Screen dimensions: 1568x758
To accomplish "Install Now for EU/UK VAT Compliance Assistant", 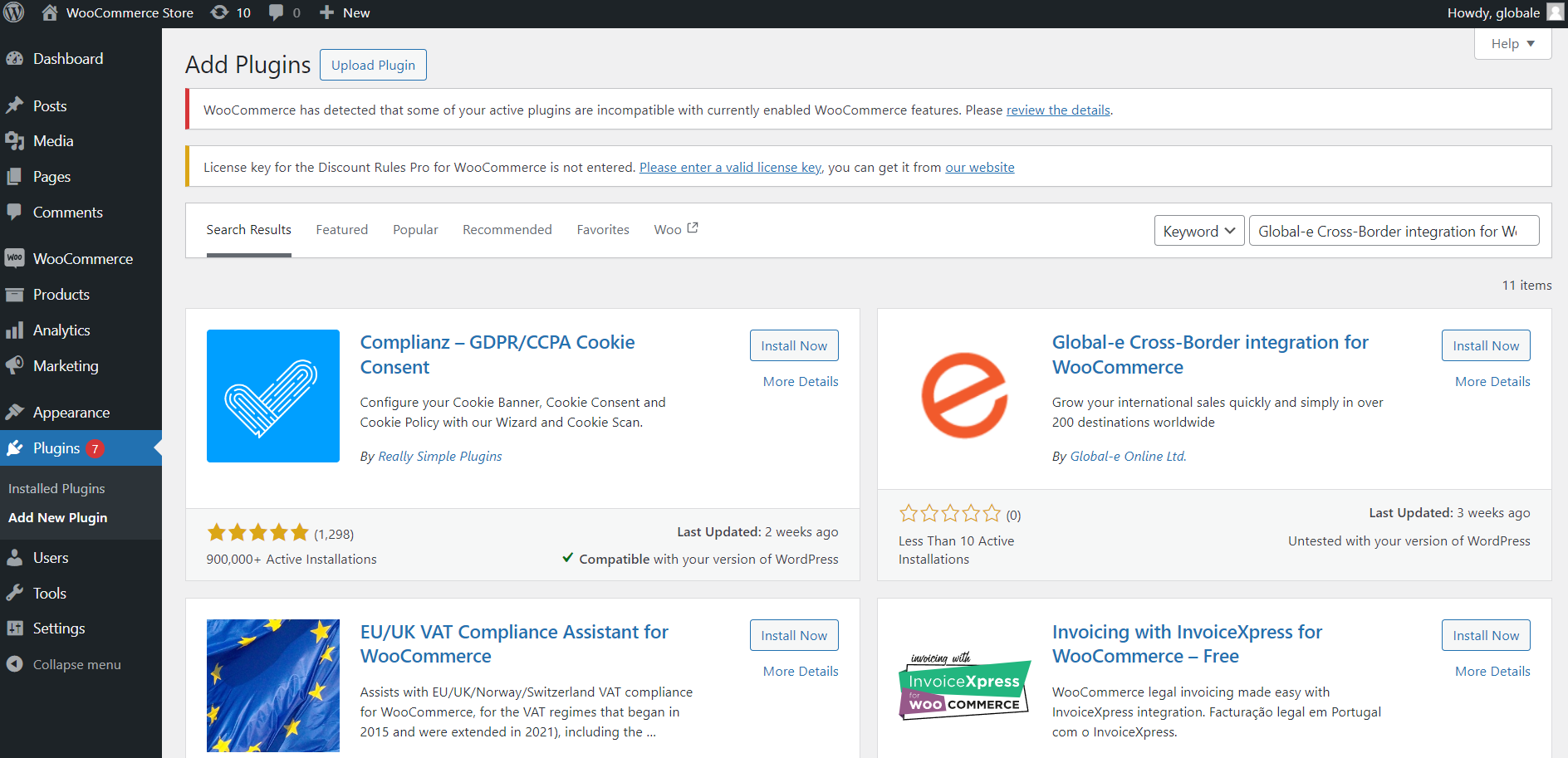I will coord(794,635).
